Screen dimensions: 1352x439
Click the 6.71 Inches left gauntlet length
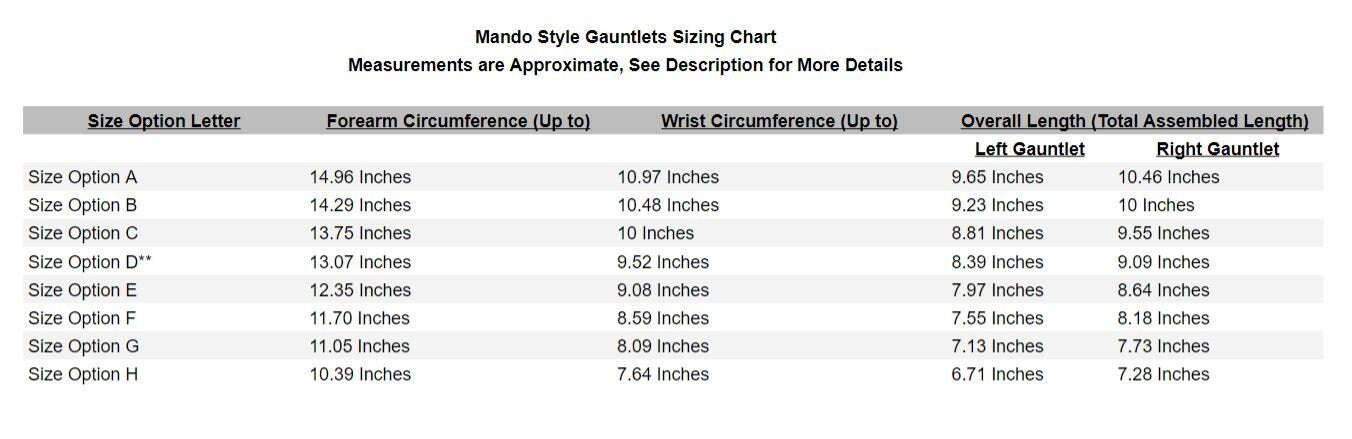point(997,374)
